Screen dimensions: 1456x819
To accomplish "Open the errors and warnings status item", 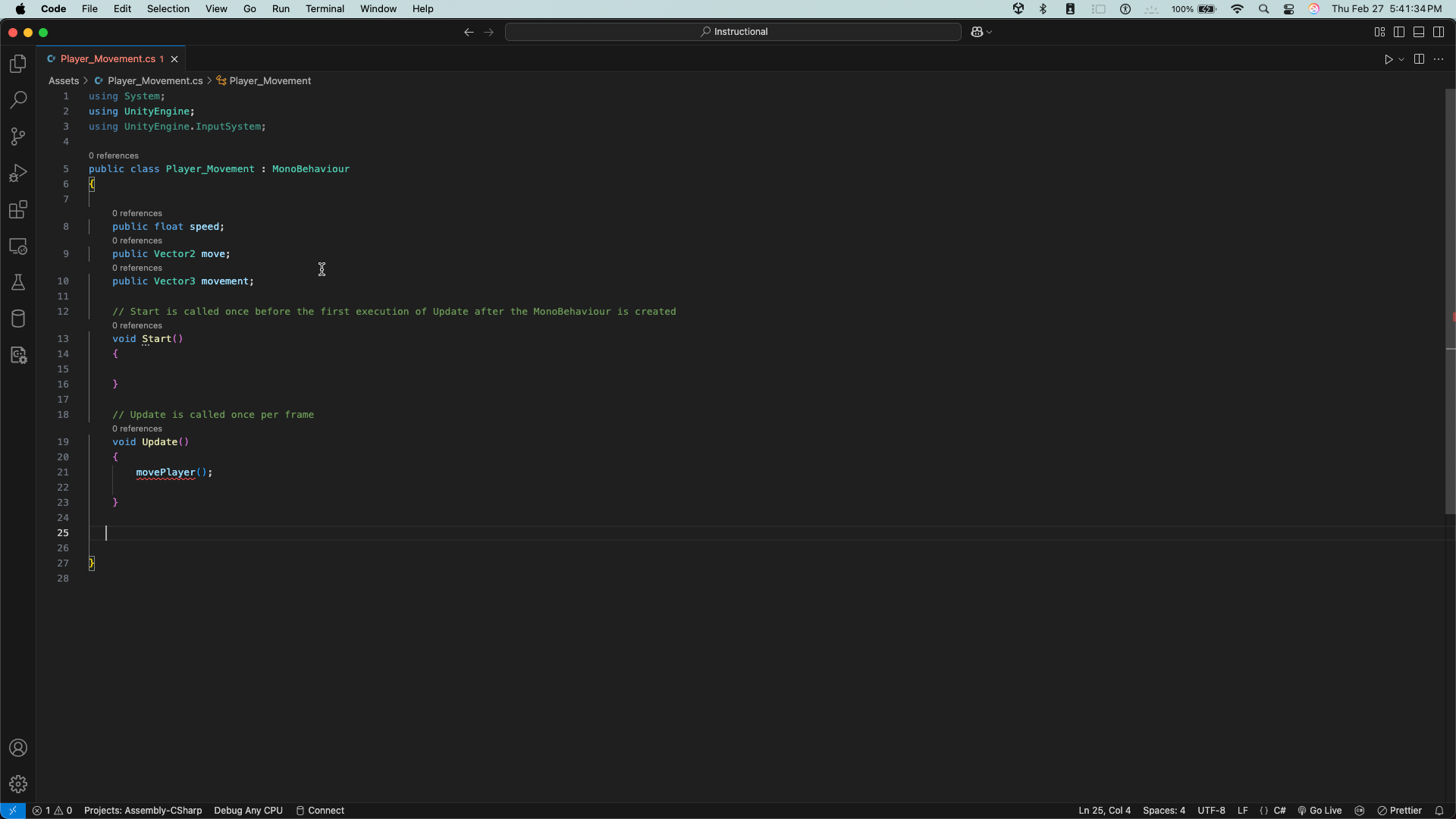I will pyautogui.click(x=52, y=811).
